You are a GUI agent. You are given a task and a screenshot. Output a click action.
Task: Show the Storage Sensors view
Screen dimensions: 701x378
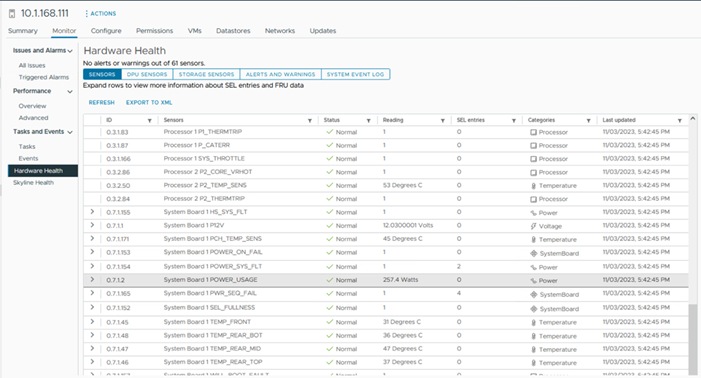coord(207,74)
